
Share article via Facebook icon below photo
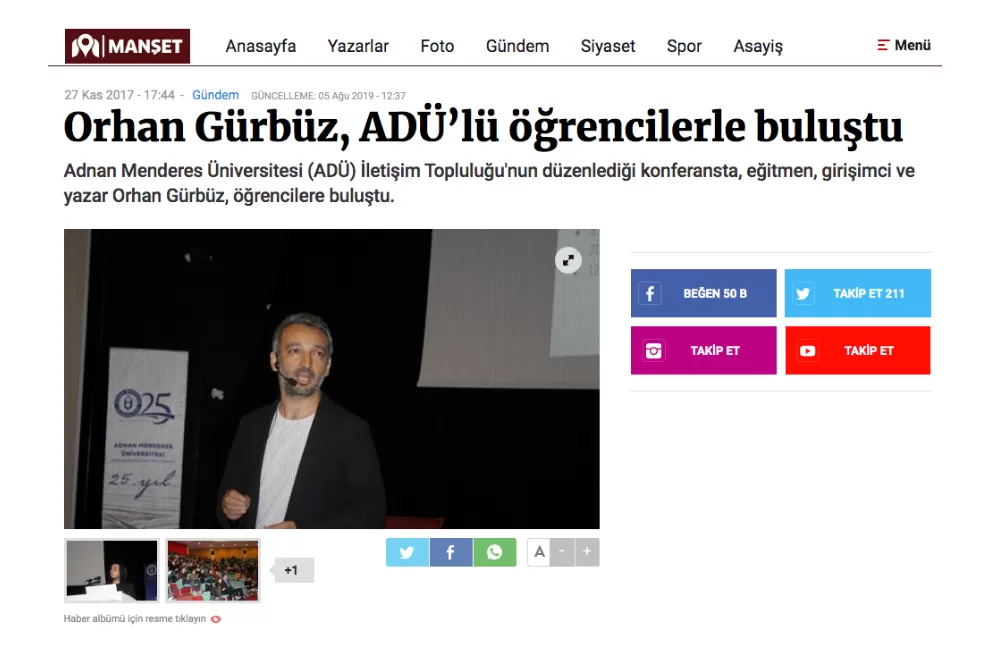click(x=451, y=552)
